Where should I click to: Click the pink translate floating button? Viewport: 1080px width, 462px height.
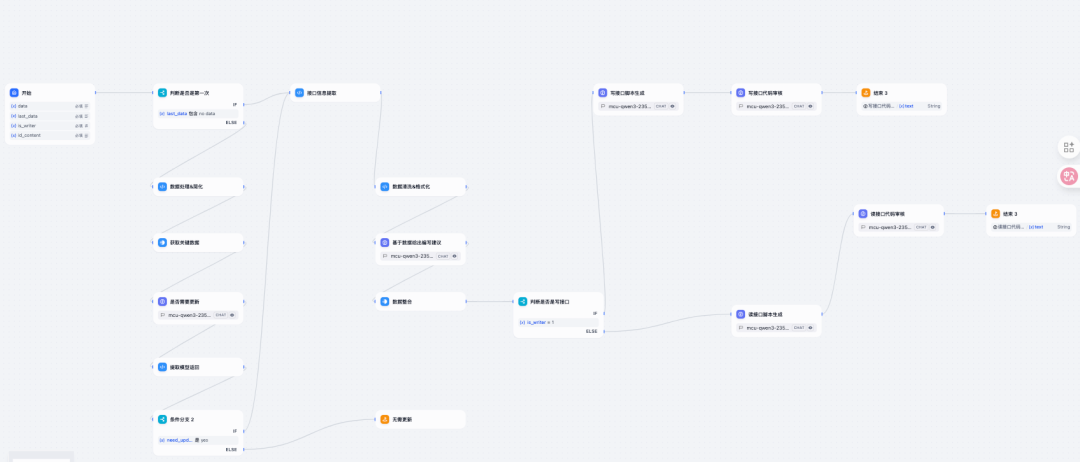pos(1069,177)
